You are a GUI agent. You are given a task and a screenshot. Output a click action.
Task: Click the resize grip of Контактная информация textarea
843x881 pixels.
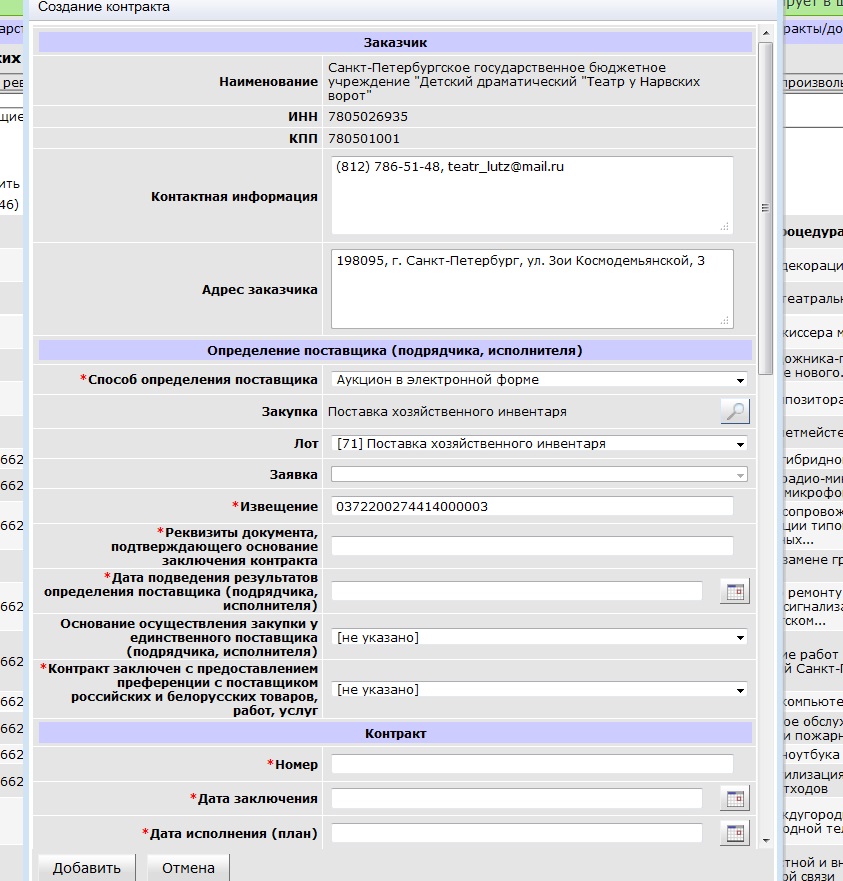tap(725, 226)
